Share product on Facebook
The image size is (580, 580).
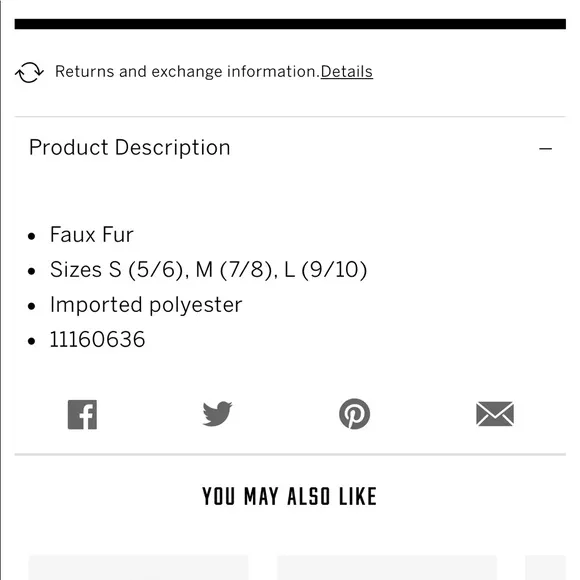(x=82, y=414)
